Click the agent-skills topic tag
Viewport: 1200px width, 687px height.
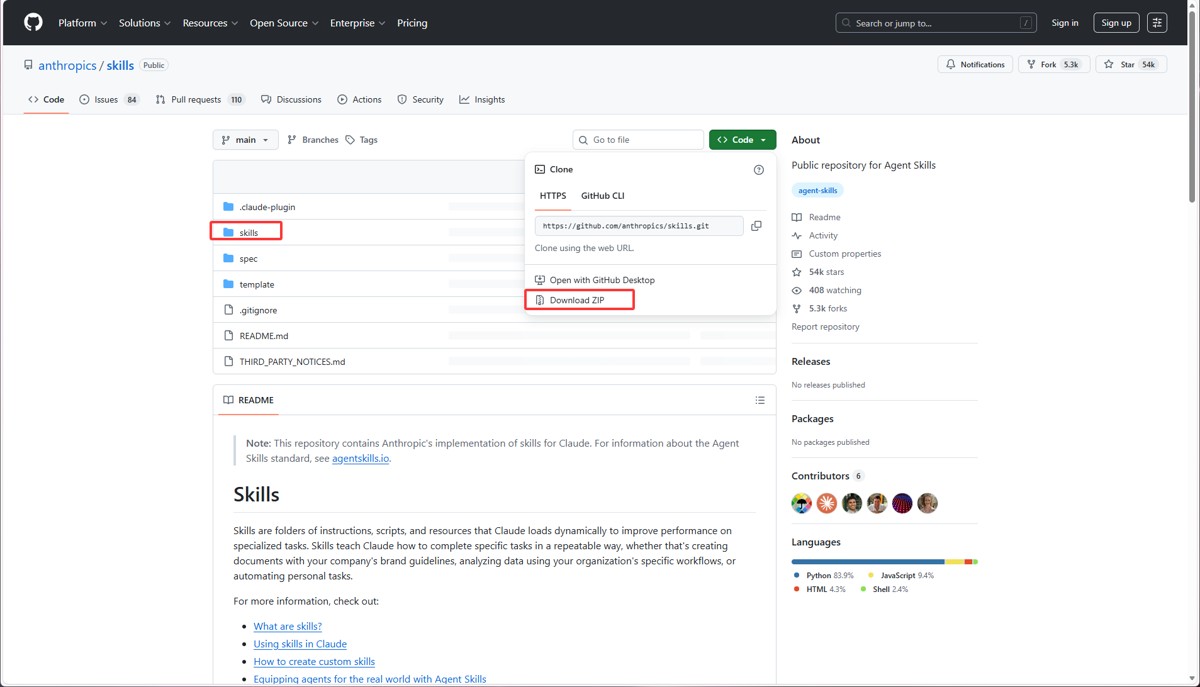[x=818, y=190]
